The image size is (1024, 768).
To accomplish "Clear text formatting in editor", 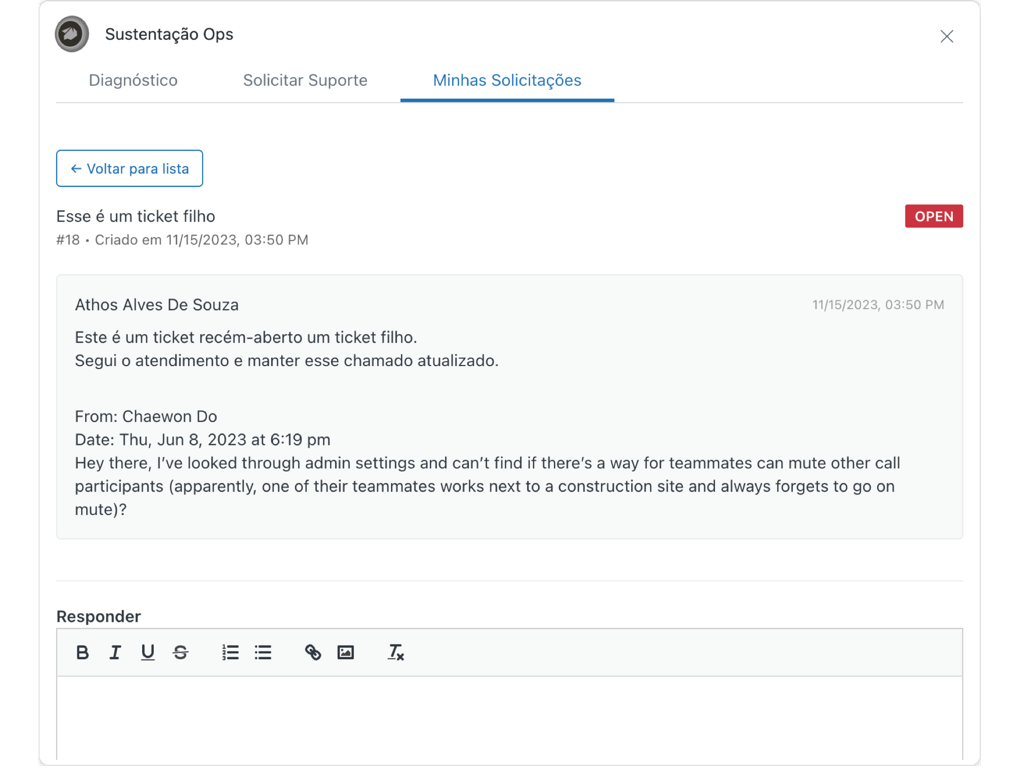I will 396,653.
